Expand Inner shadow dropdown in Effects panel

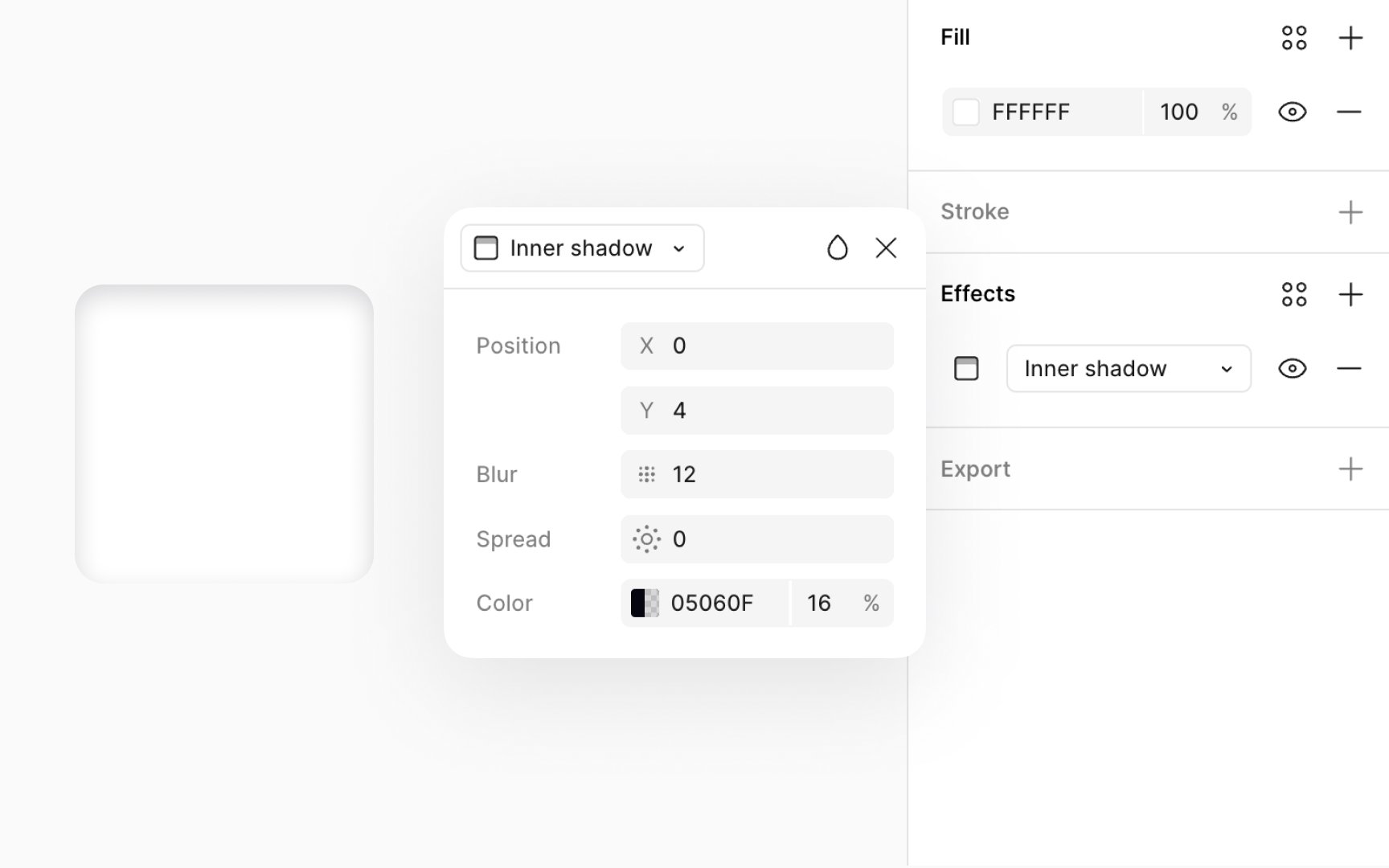click(1129, 369)
